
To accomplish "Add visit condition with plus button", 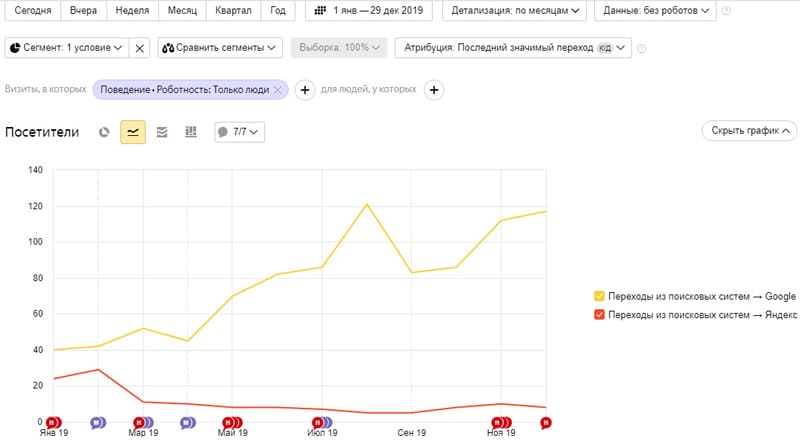I will 305,90.
